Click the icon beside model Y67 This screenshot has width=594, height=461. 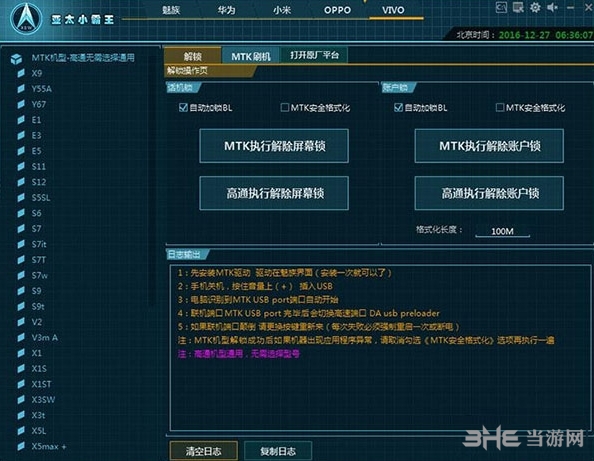tap(21, 104)
